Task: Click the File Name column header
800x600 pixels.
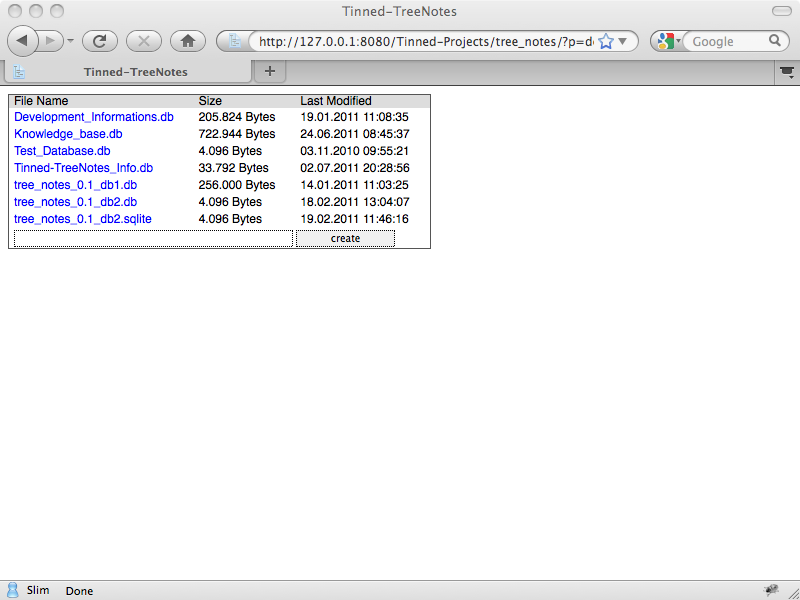Action: tap(41, 101)
